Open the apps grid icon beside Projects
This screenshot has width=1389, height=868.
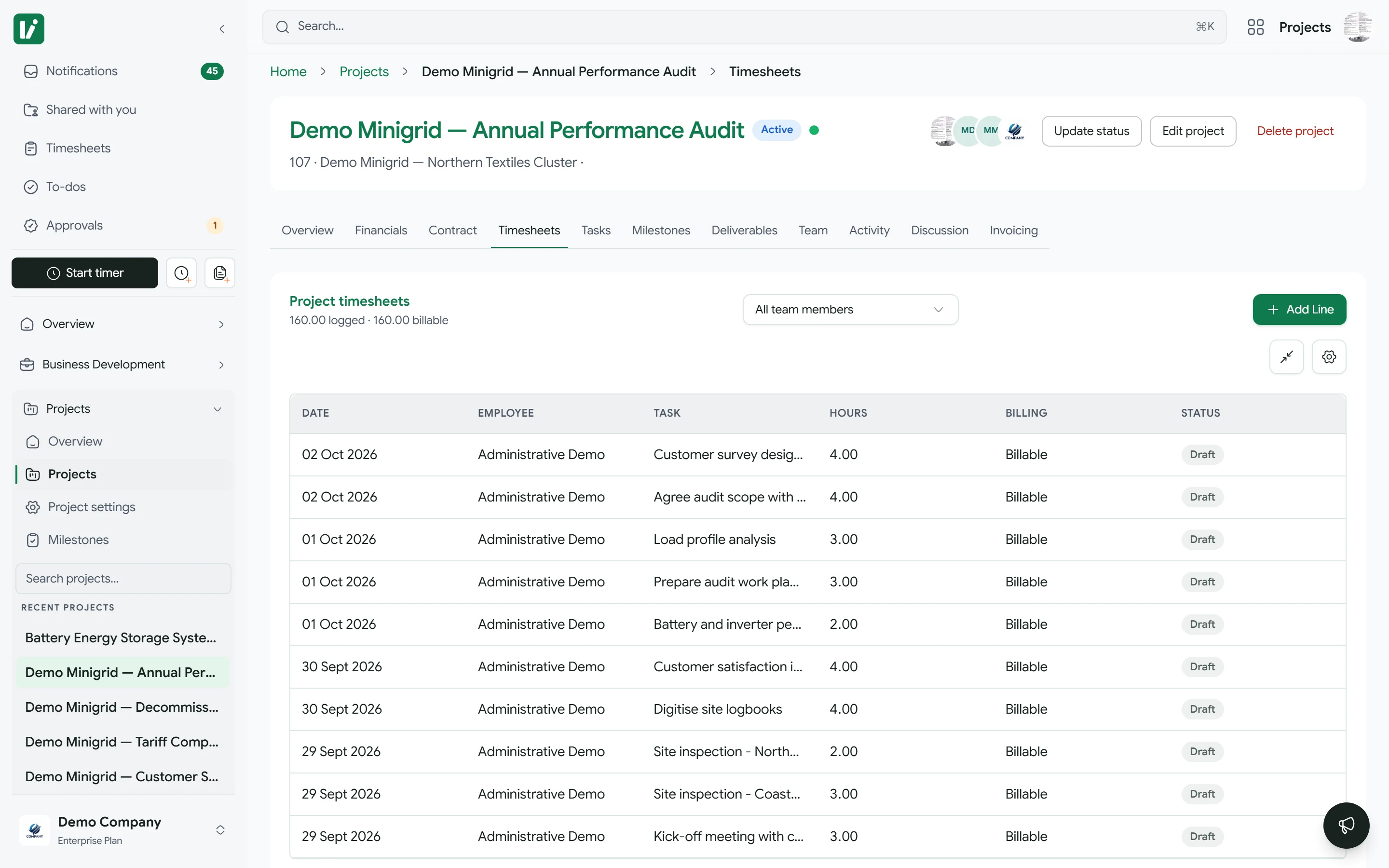(x=1255, y=27)
